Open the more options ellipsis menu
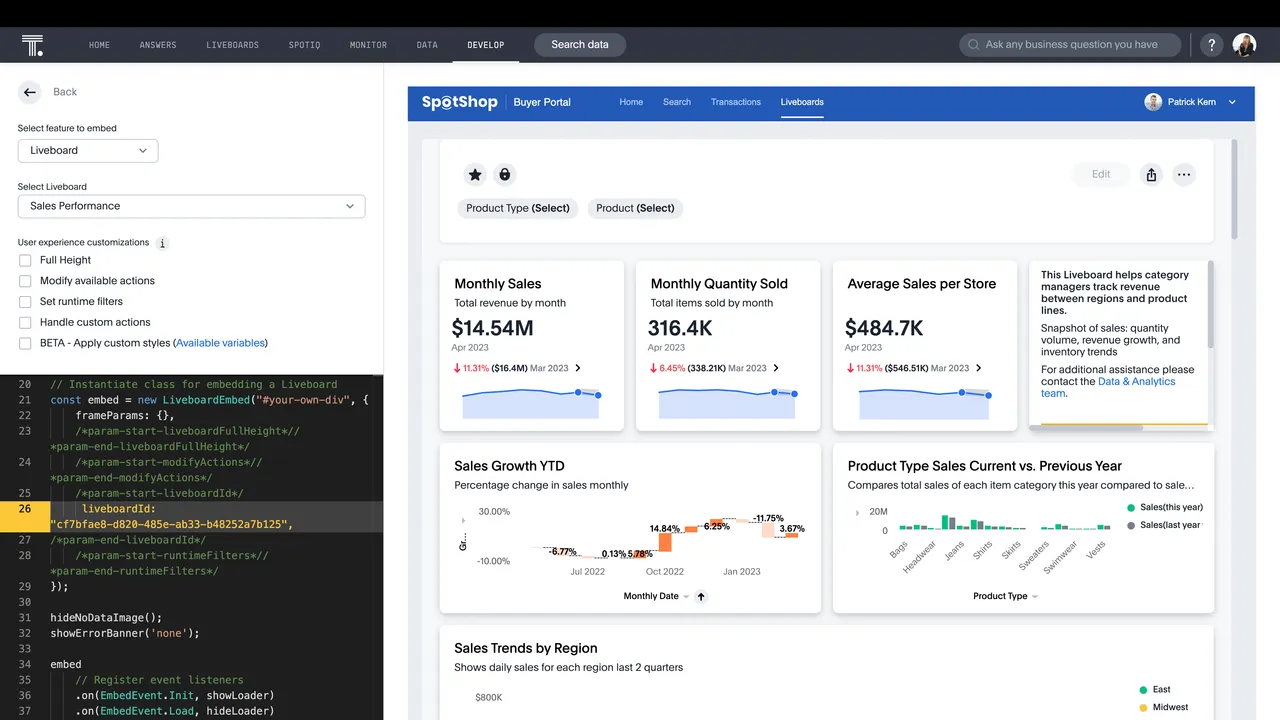 1184,175
